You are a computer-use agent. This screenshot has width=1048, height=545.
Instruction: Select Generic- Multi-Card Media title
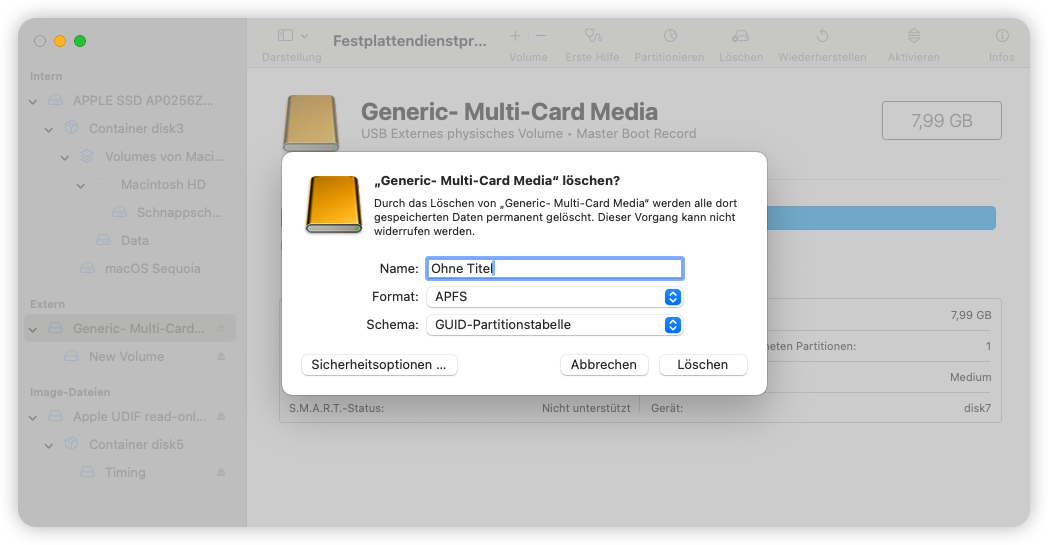[509, 111]
